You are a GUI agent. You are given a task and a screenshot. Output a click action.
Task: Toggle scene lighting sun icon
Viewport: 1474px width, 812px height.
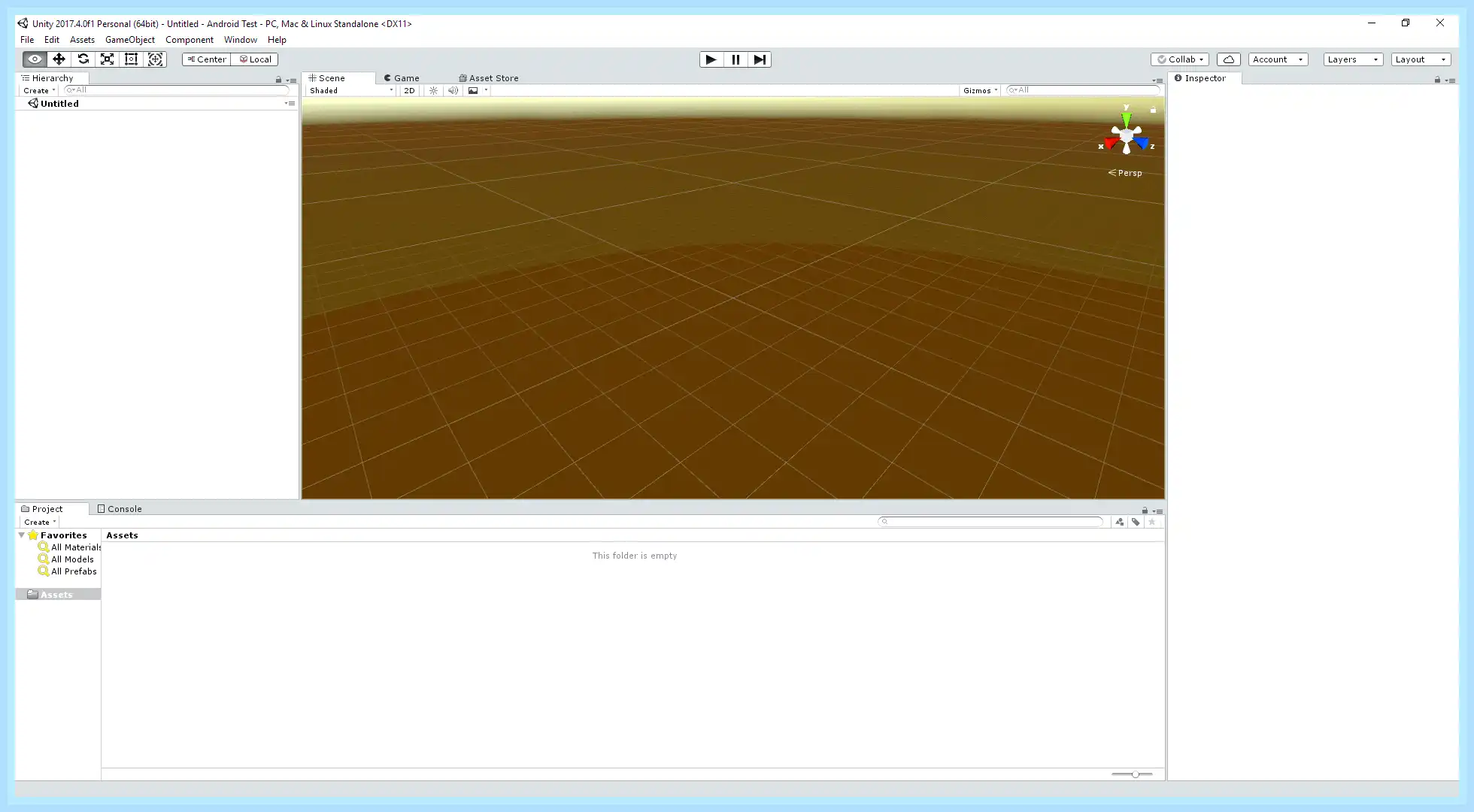tap(433, 90)
